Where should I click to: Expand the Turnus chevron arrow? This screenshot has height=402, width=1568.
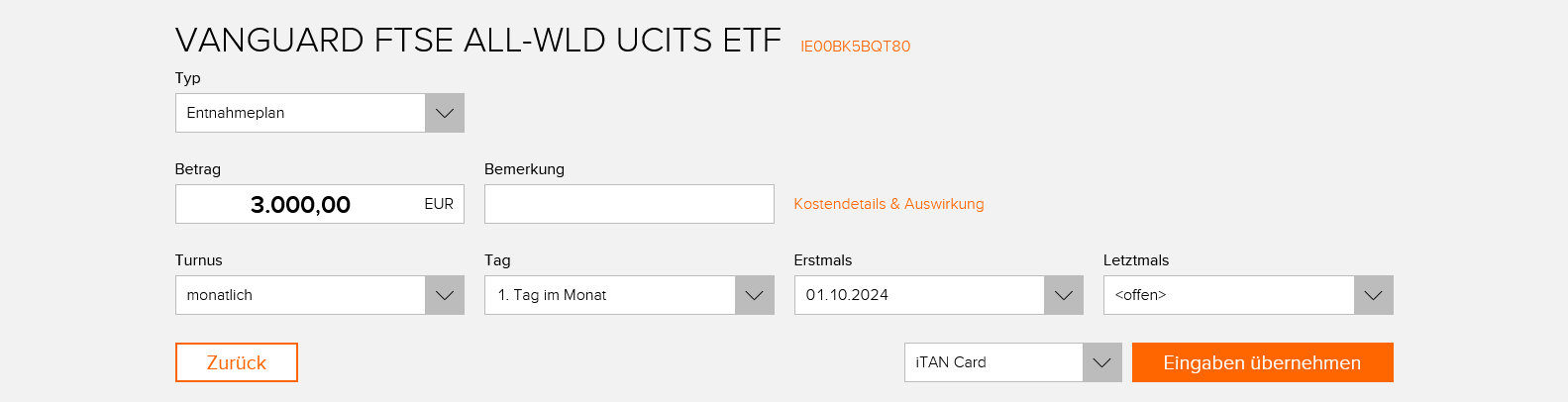445,295
